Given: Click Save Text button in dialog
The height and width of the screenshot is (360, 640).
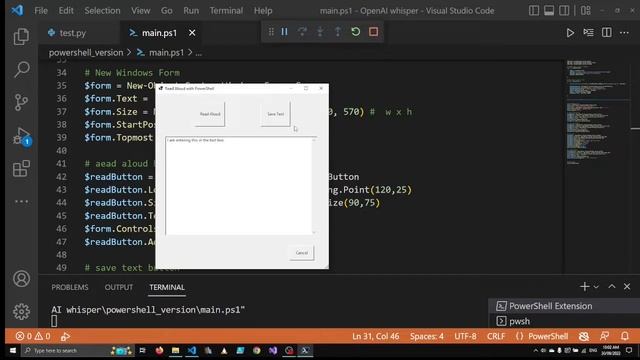Looking at the screenshot, I should [x=276, y=114].
